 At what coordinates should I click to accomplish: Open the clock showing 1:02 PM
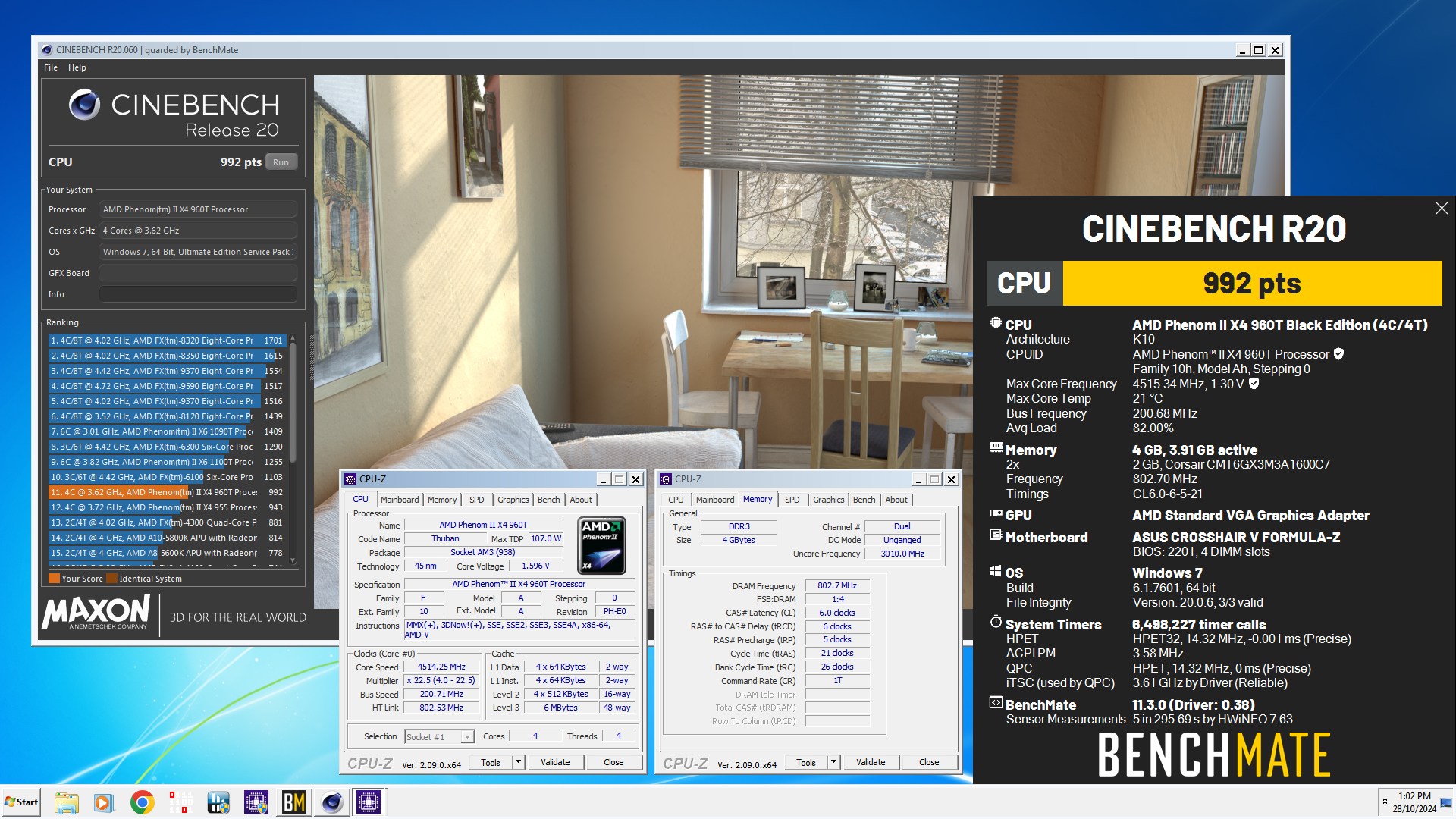1414,802
